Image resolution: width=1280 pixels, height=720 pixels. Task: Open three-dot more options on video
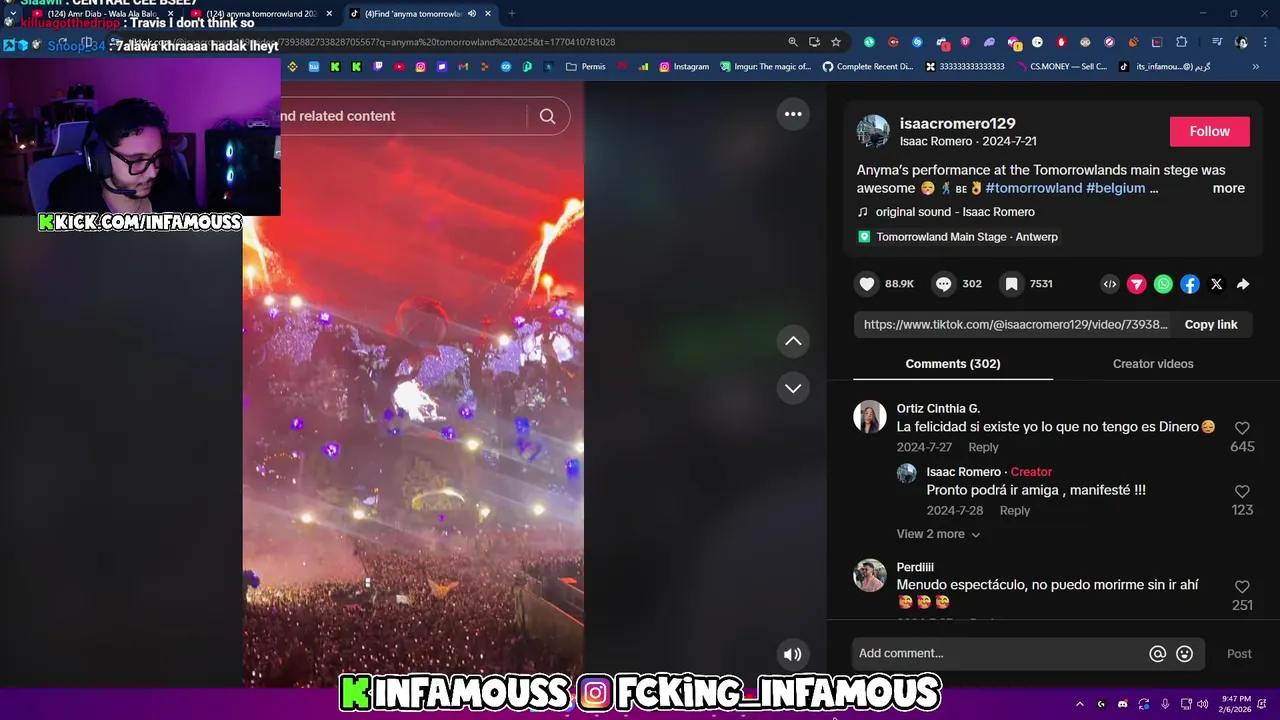click(793, 114)
